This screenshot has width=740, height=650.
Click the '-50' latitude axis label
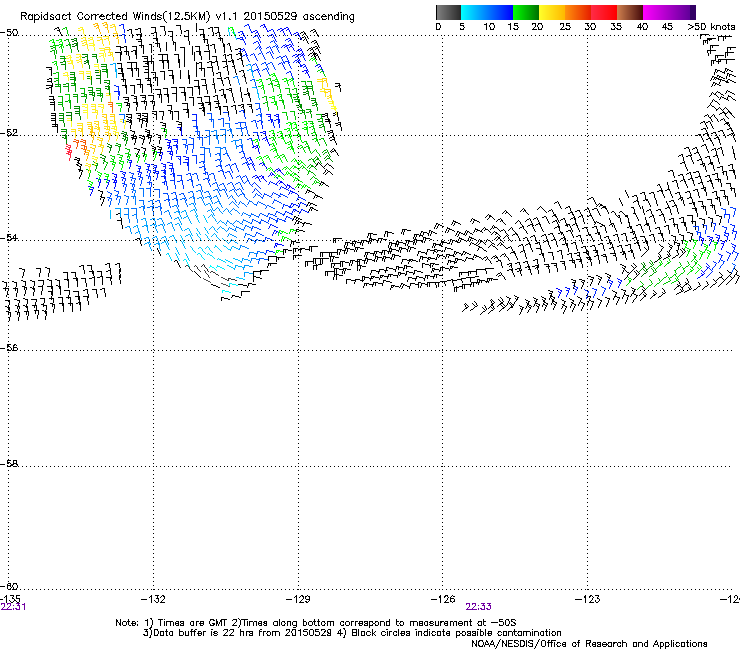click(9, 33)
